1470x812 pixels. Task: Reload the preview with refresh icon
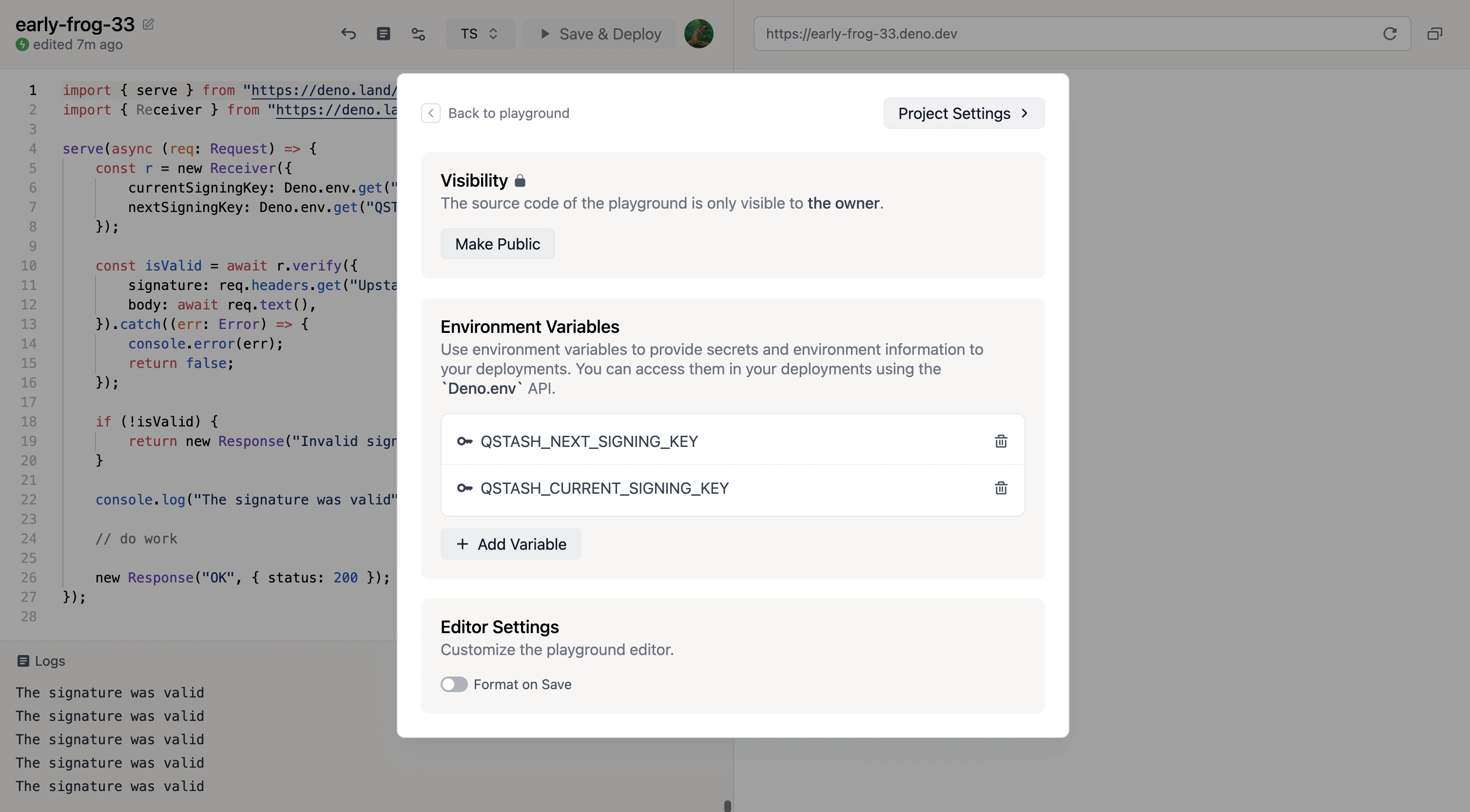[1390, 34]
